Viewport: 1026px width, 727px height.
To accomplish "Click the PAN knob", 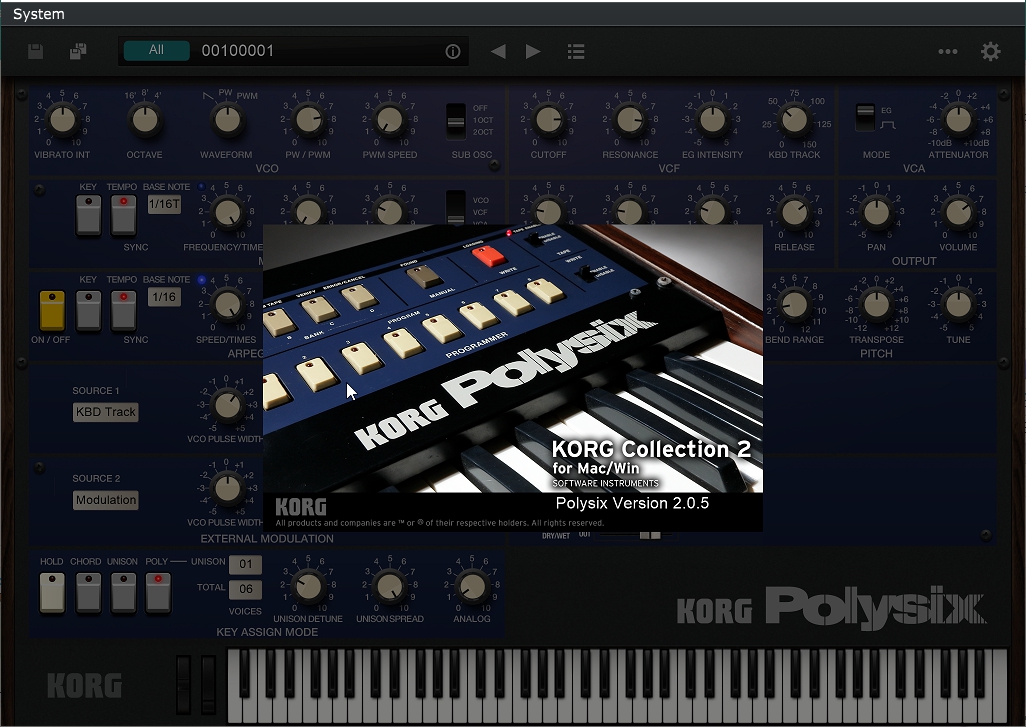I will click(x=876, y=211).
